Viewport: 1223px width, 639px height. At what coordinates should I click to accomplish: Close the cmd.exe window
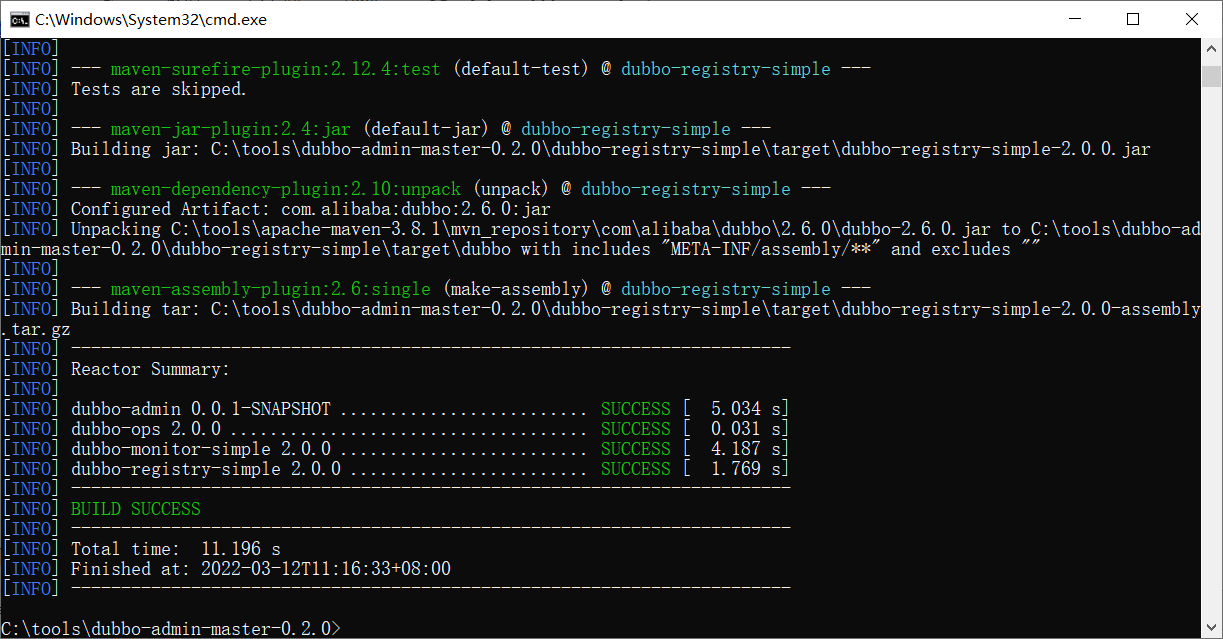[x=1192, y=19]
